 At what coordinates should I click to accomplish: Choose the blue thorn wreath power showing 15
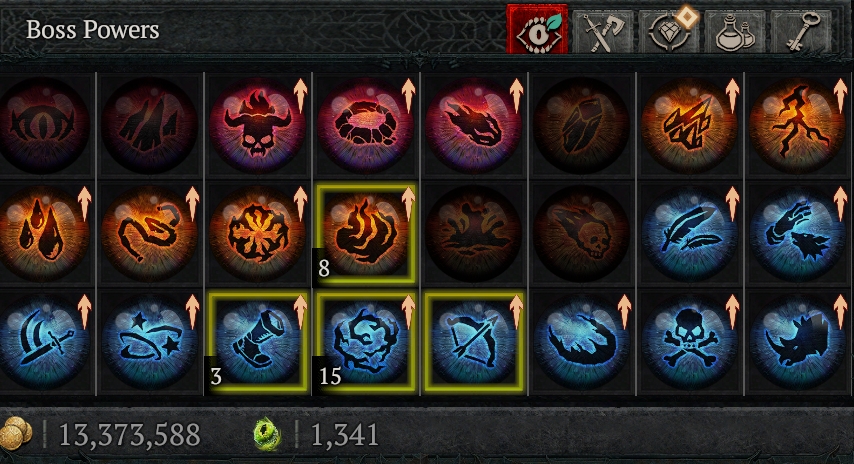(x=365, y=341)
